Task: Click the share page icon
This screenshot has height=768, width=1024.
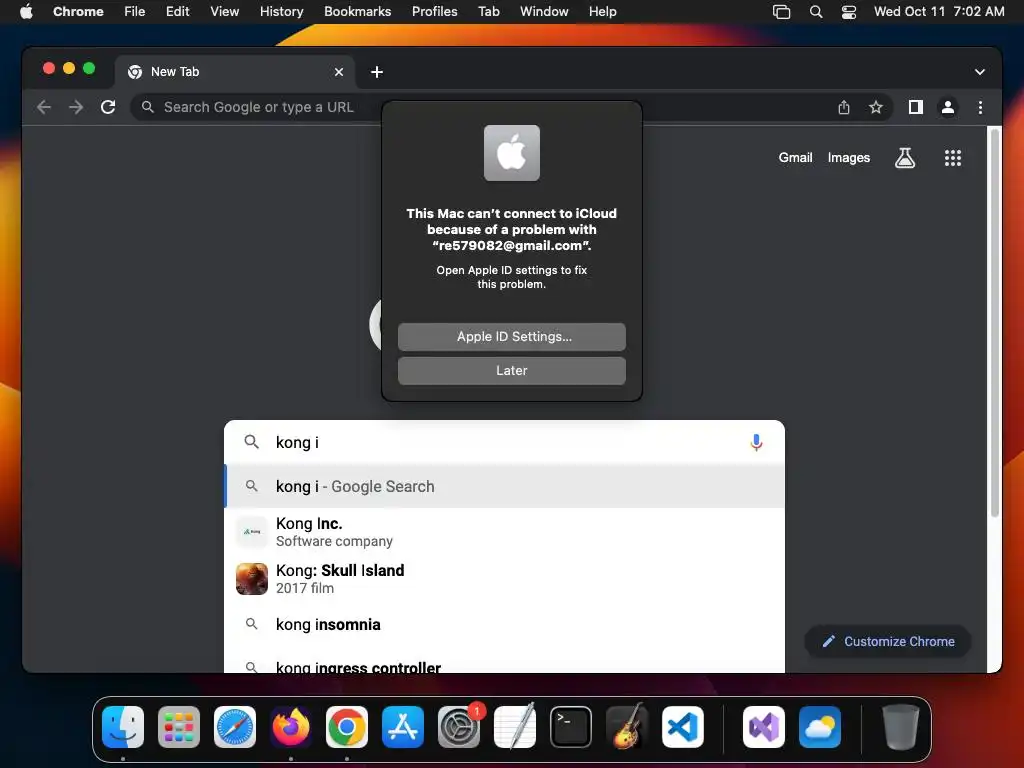Action: tap(844, 107)
